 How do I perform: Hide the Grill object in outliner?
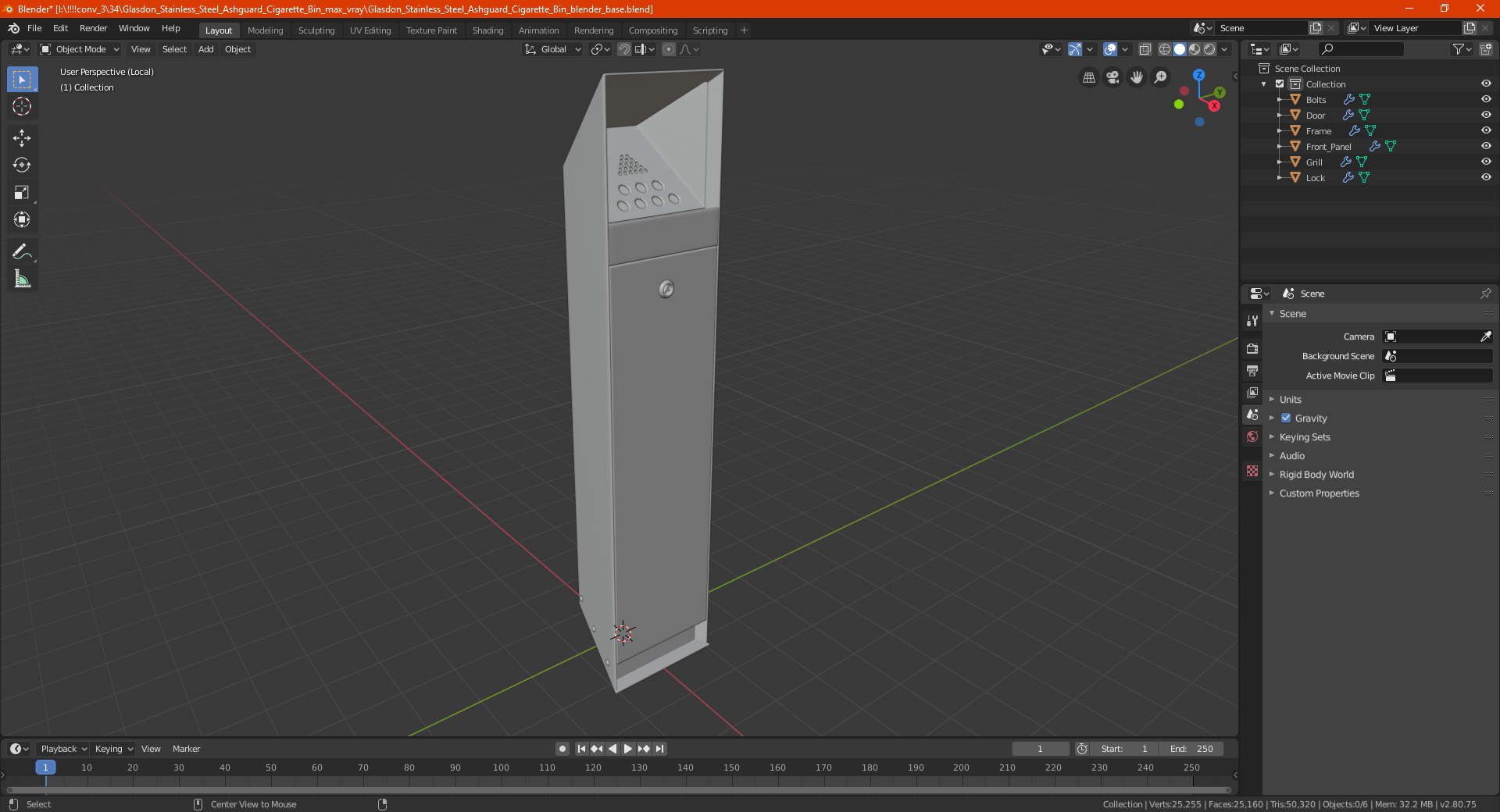click(1486, 162)
